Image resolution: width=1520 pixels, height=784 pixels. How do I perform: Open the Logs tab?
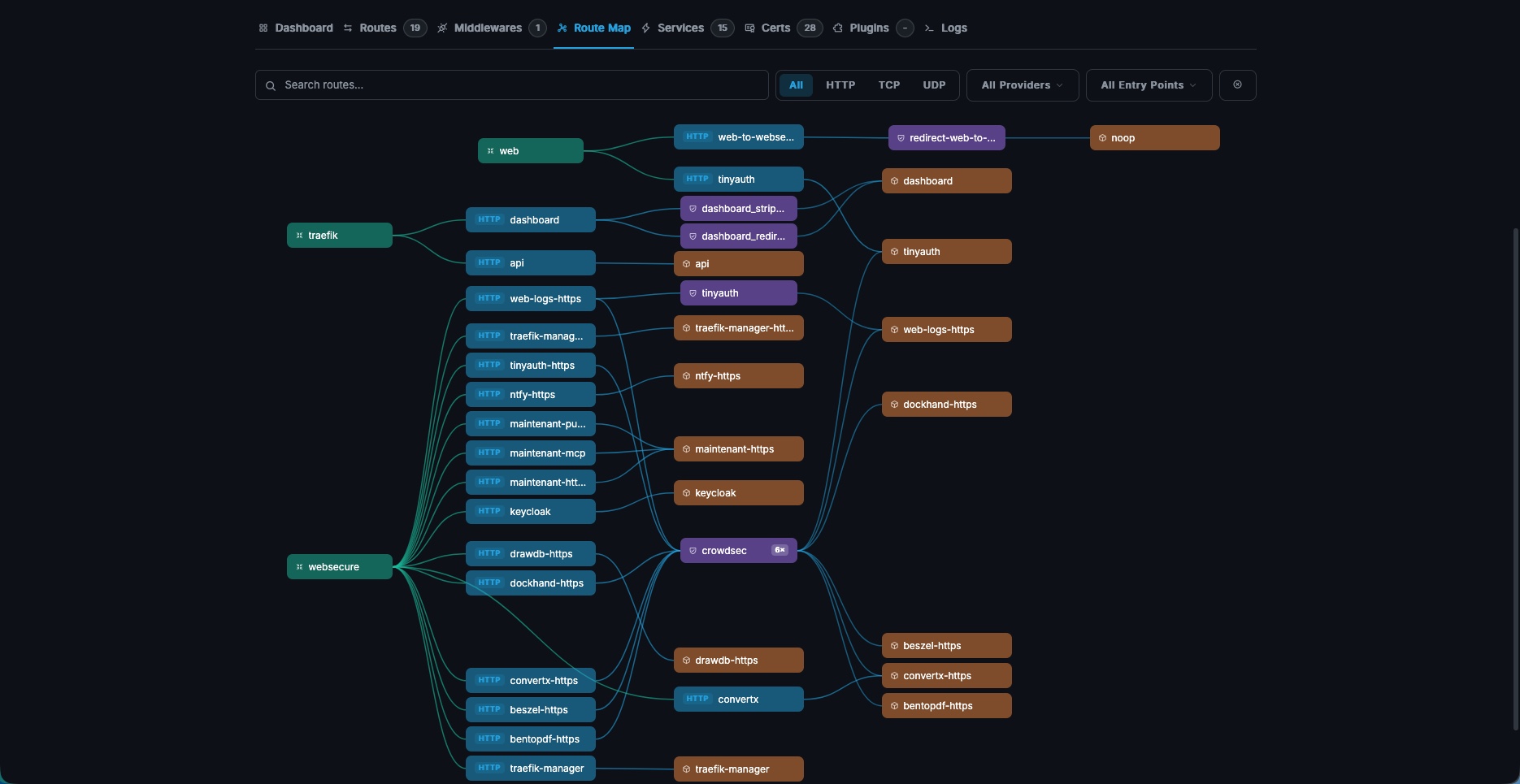click(945, 28)
